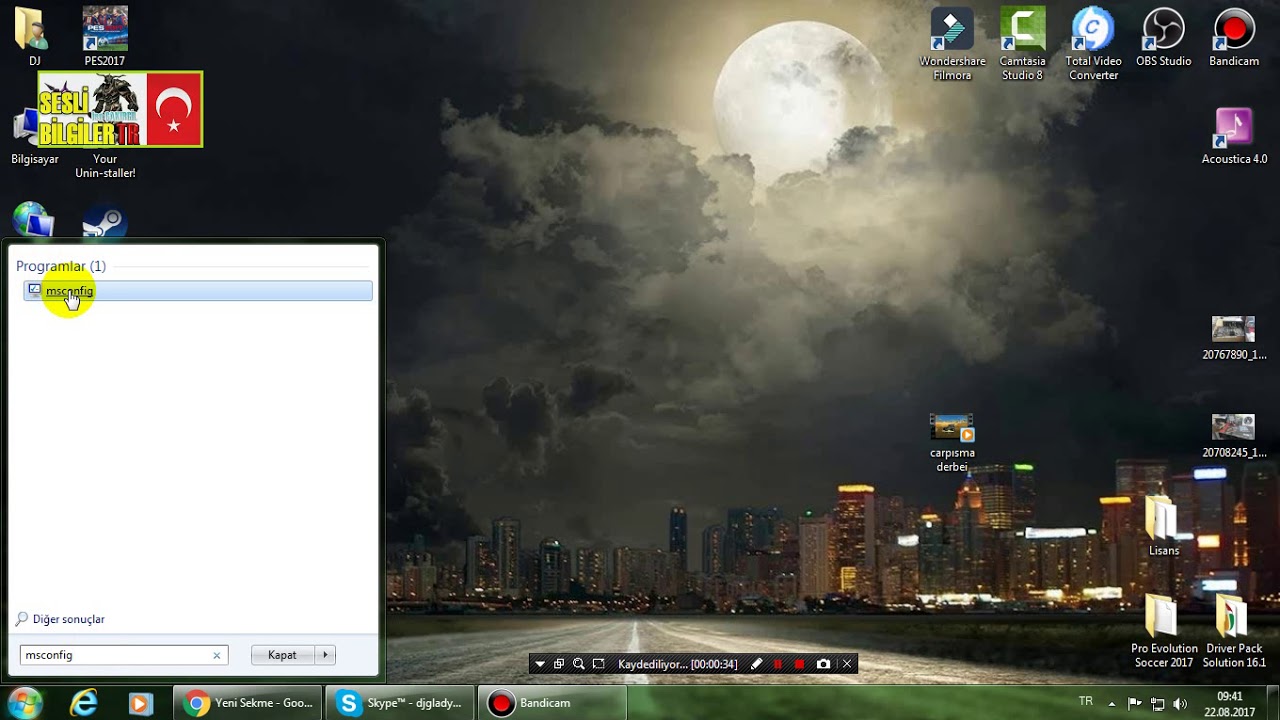Open the volume speaker tray icon
This screenshot has height=720, width=1280.
(x=1180, y=703)
